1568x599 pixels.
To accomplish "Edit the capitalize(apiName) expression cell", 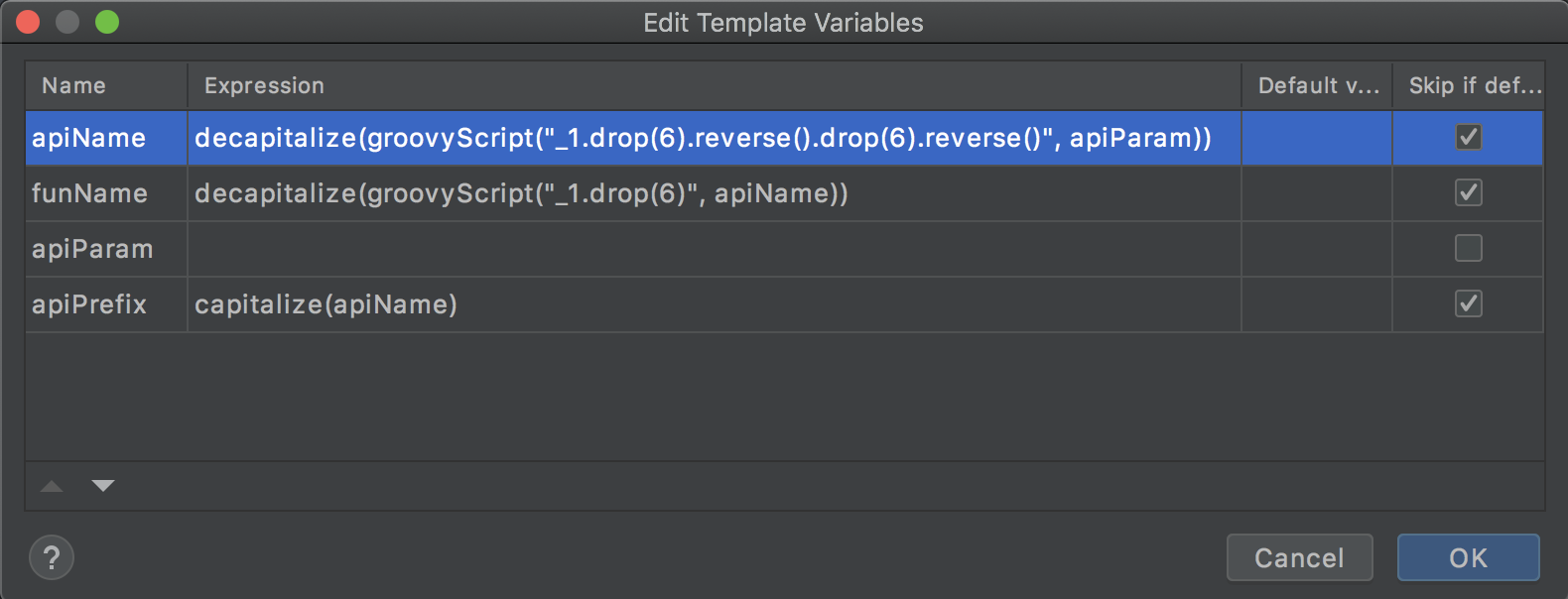I will pyautogui.click(x=715, y=304).
